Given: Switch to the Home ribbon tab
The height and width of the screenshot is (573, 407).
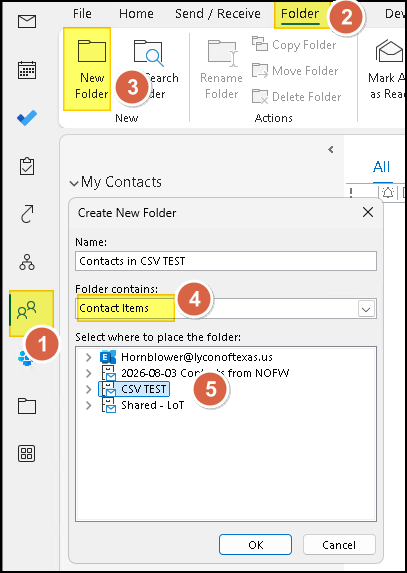Looking at the screenshot, I should (136, 14).
